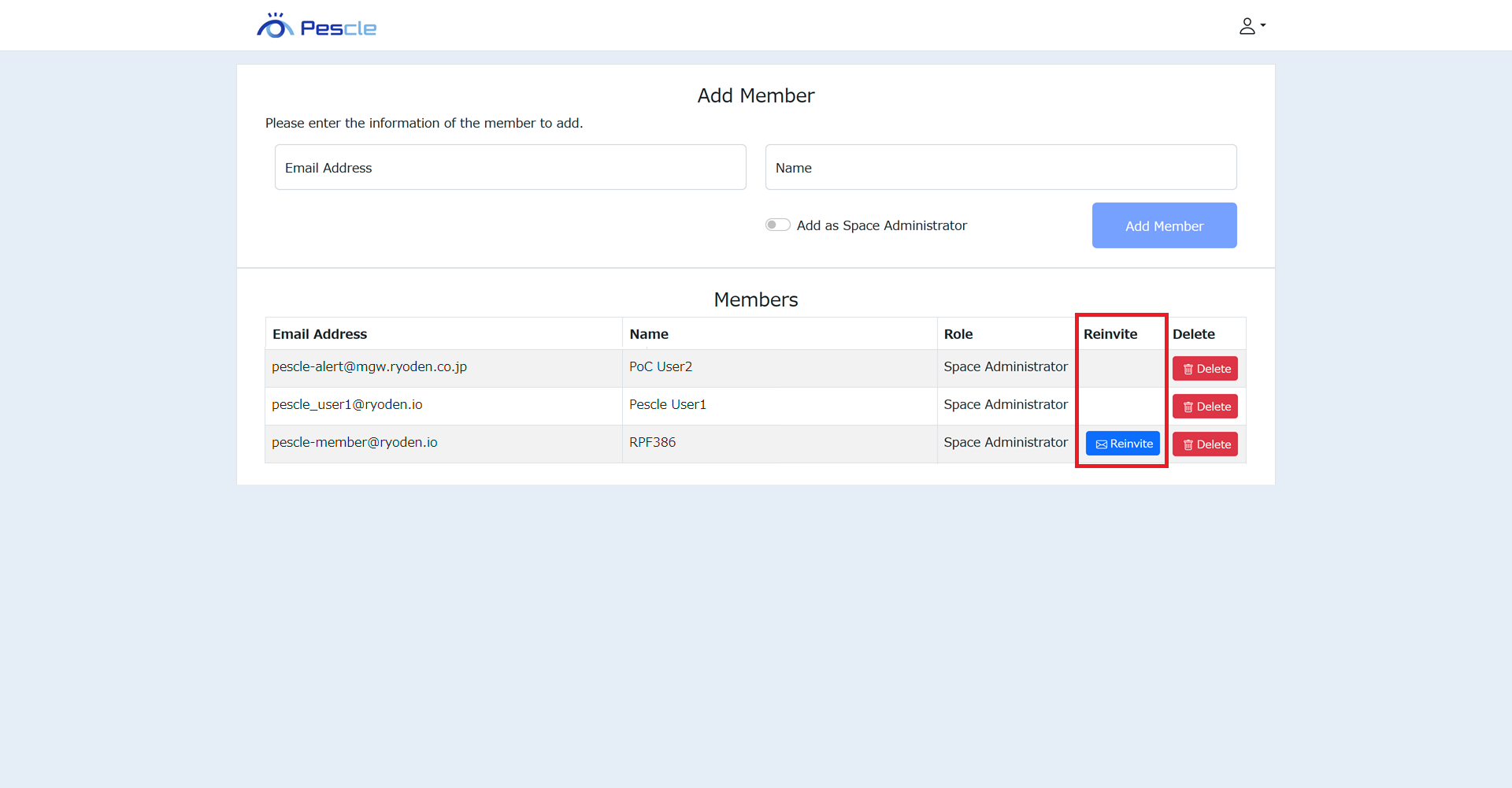Delete the Pescle User1 member
Viewport: 1512px width, 788px height.
pos(1205,407)
